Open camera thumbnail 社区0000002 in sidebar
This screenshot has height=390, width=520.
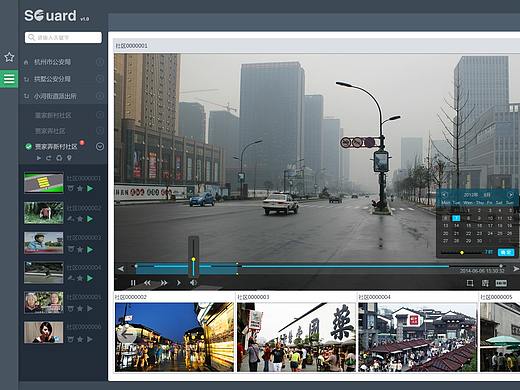pyautogui.click(x=44, y=213)
